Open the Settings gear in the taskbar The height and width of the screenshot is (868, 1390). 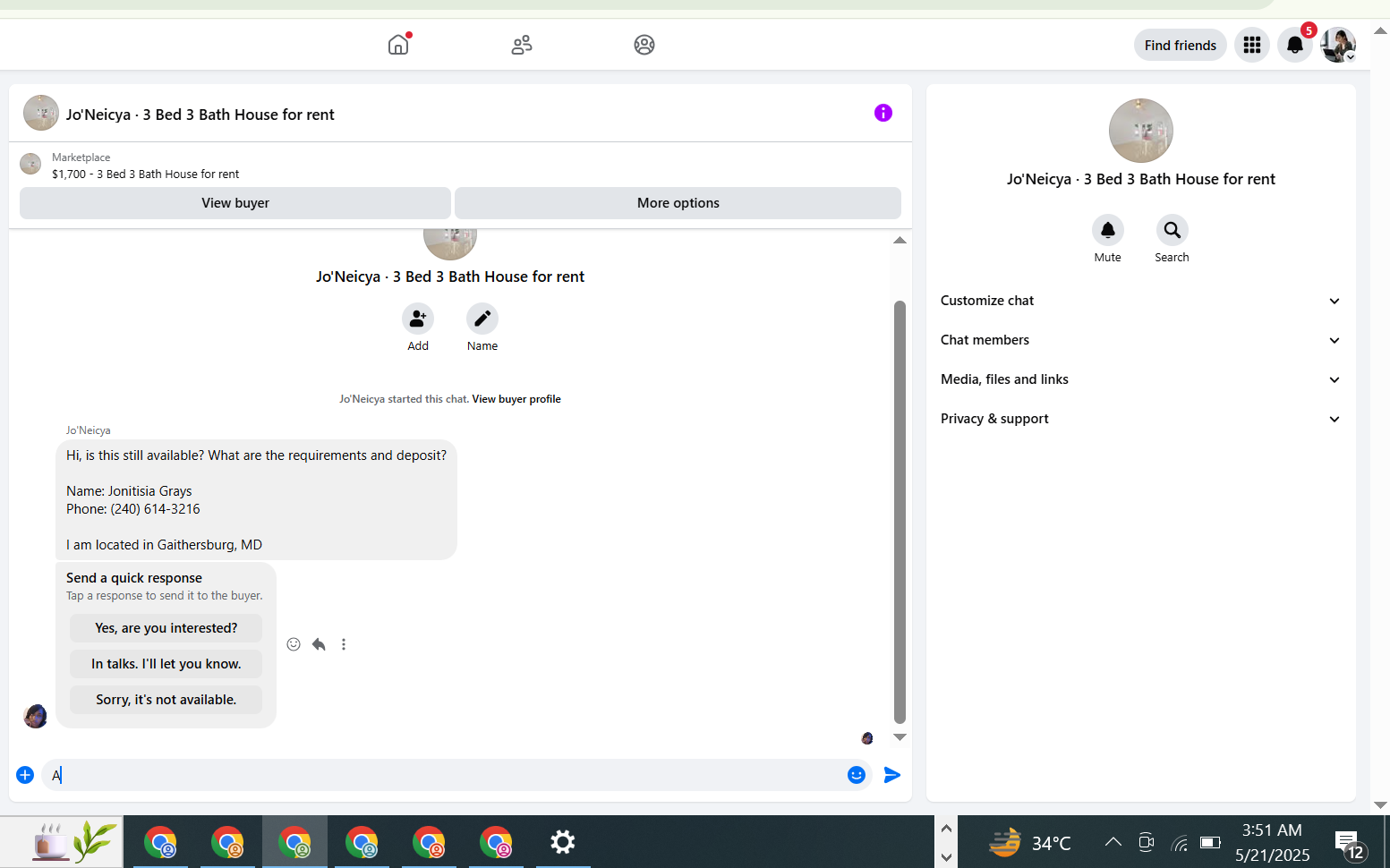563,842
